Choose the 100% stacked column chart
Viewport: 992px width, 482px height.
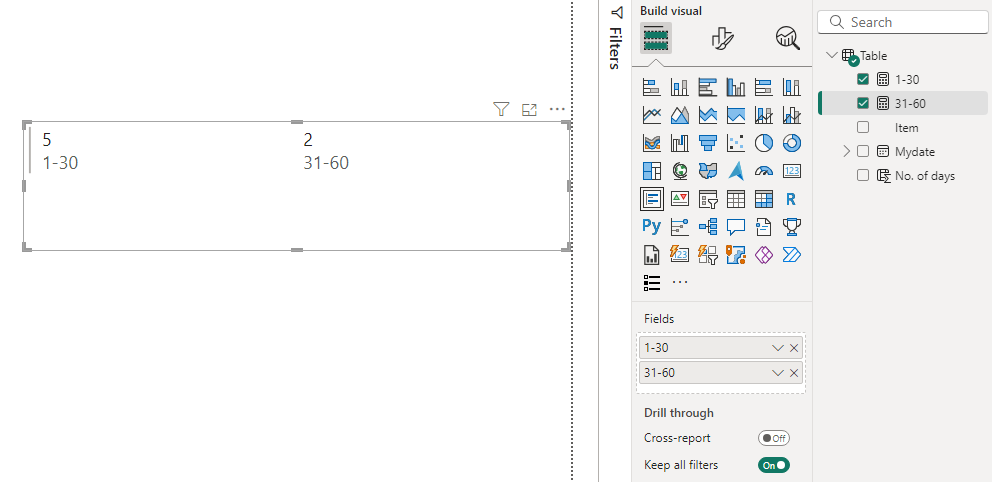791,87
